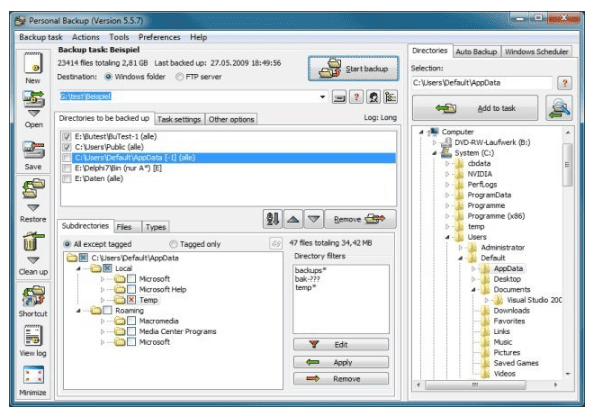
Task: Open the Backup task menu
Action: (41, 37)
